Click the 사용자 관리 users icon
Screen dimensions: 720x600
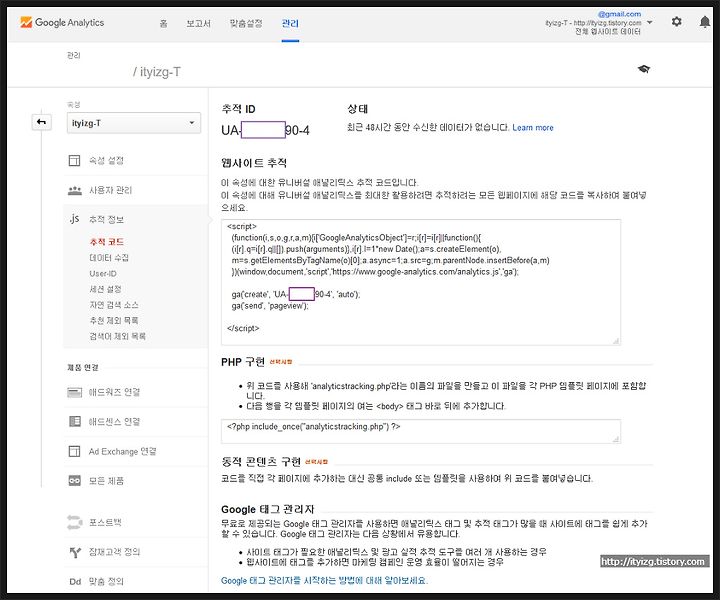point(74,190)
